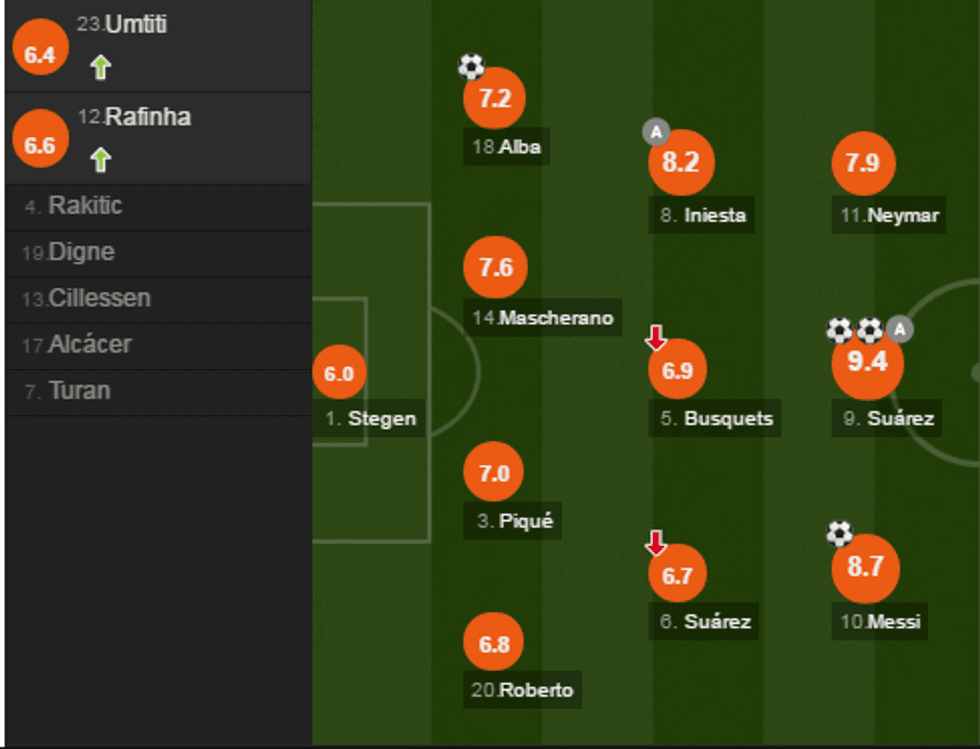Click the Mascherano name plate
Image resolution: width=980 pixels, height=749 pixels.
pos(542,319)
